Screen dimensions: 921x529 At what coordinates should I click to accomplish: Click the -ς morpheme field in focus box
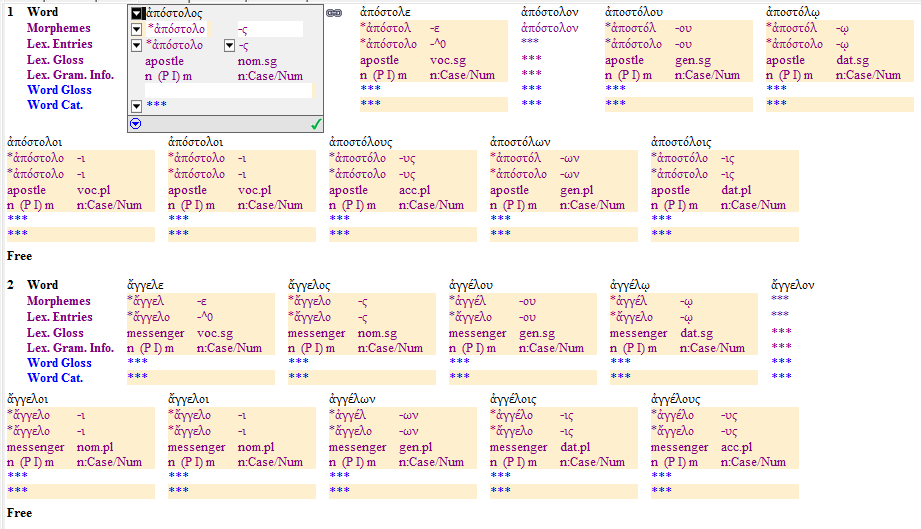(268, 29)
